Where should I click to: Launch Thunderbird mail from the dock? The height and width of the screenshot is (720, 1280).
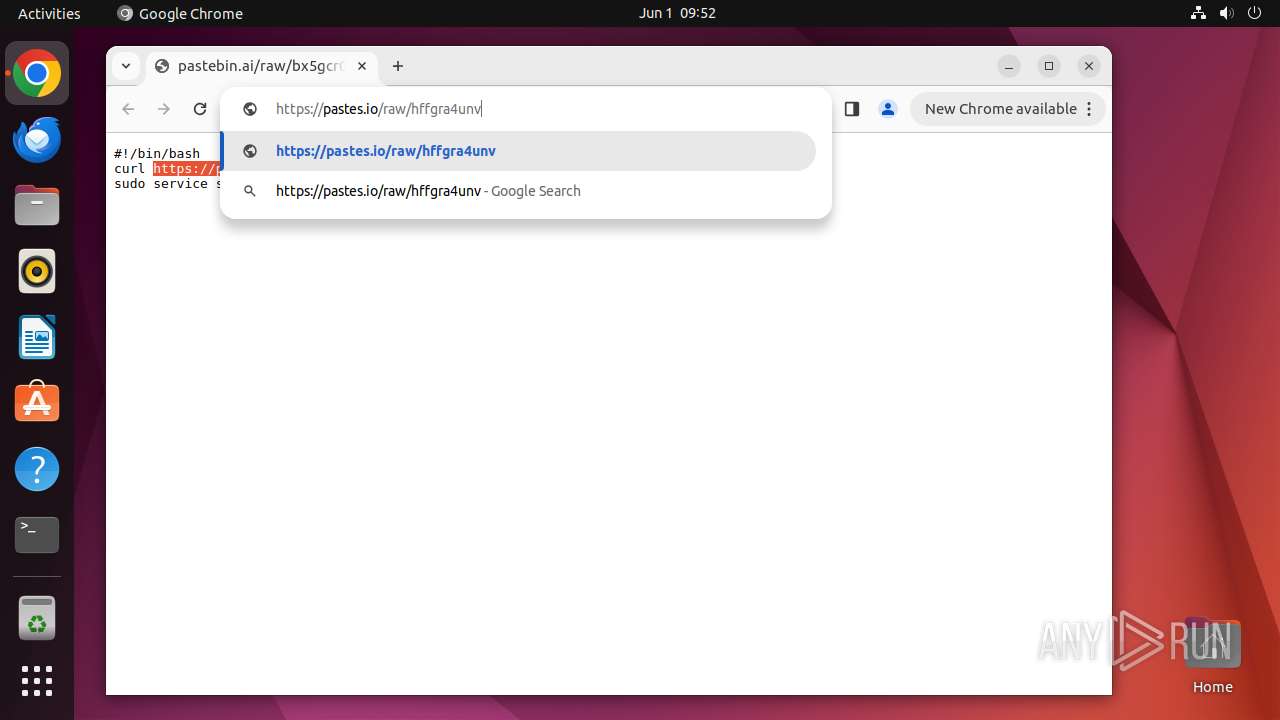[37, 140]
